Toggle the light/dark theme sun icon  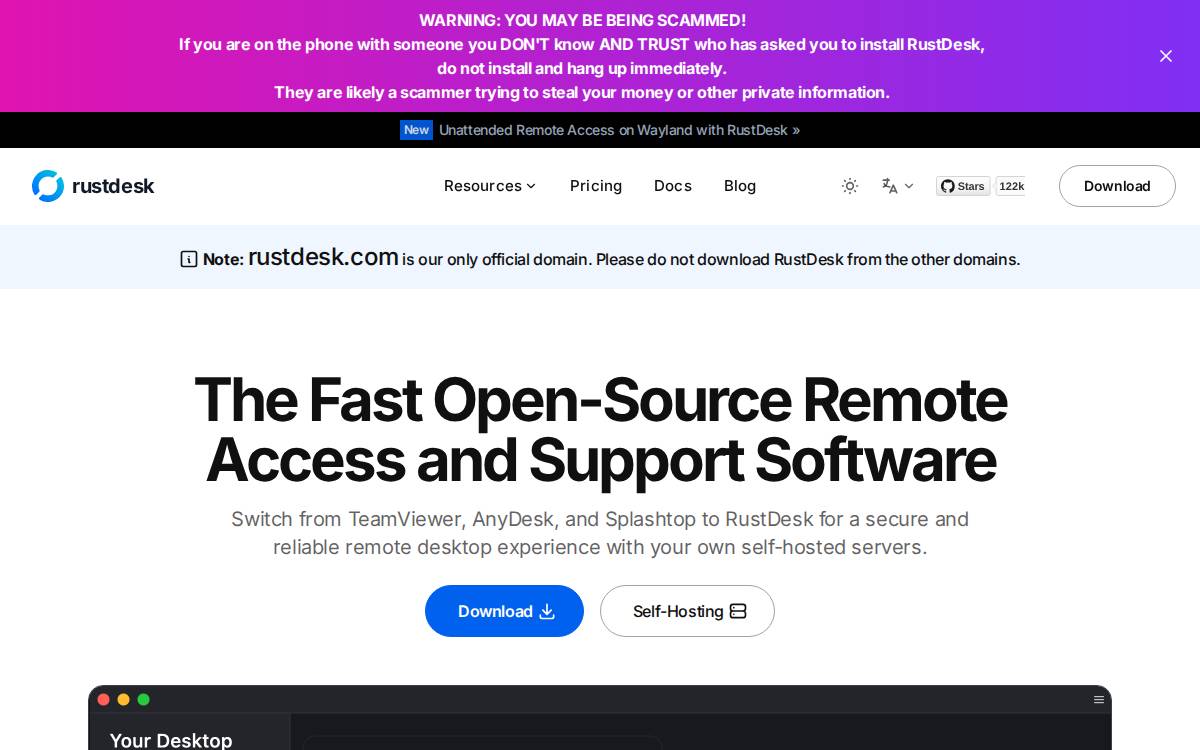[850, 186]
